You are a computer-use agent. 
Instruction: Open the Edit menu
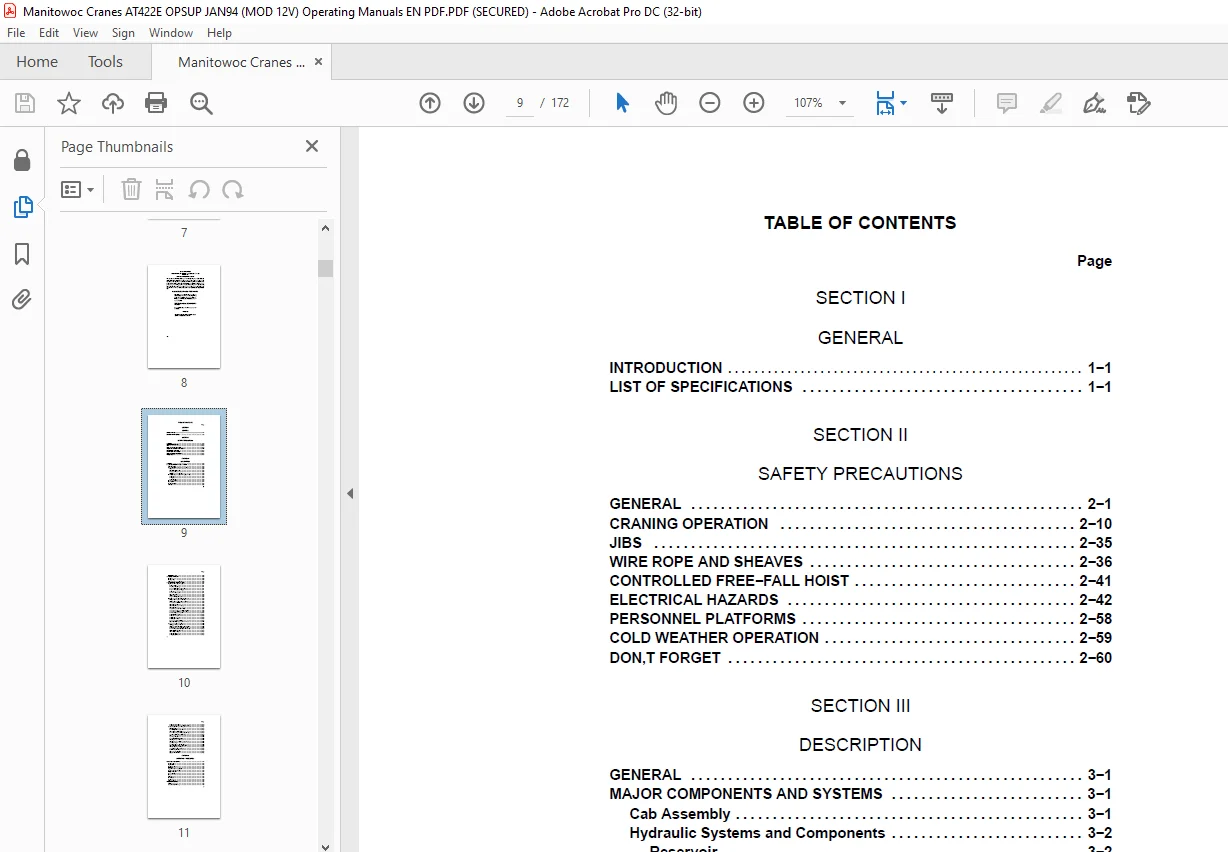[x=49, y=33]
